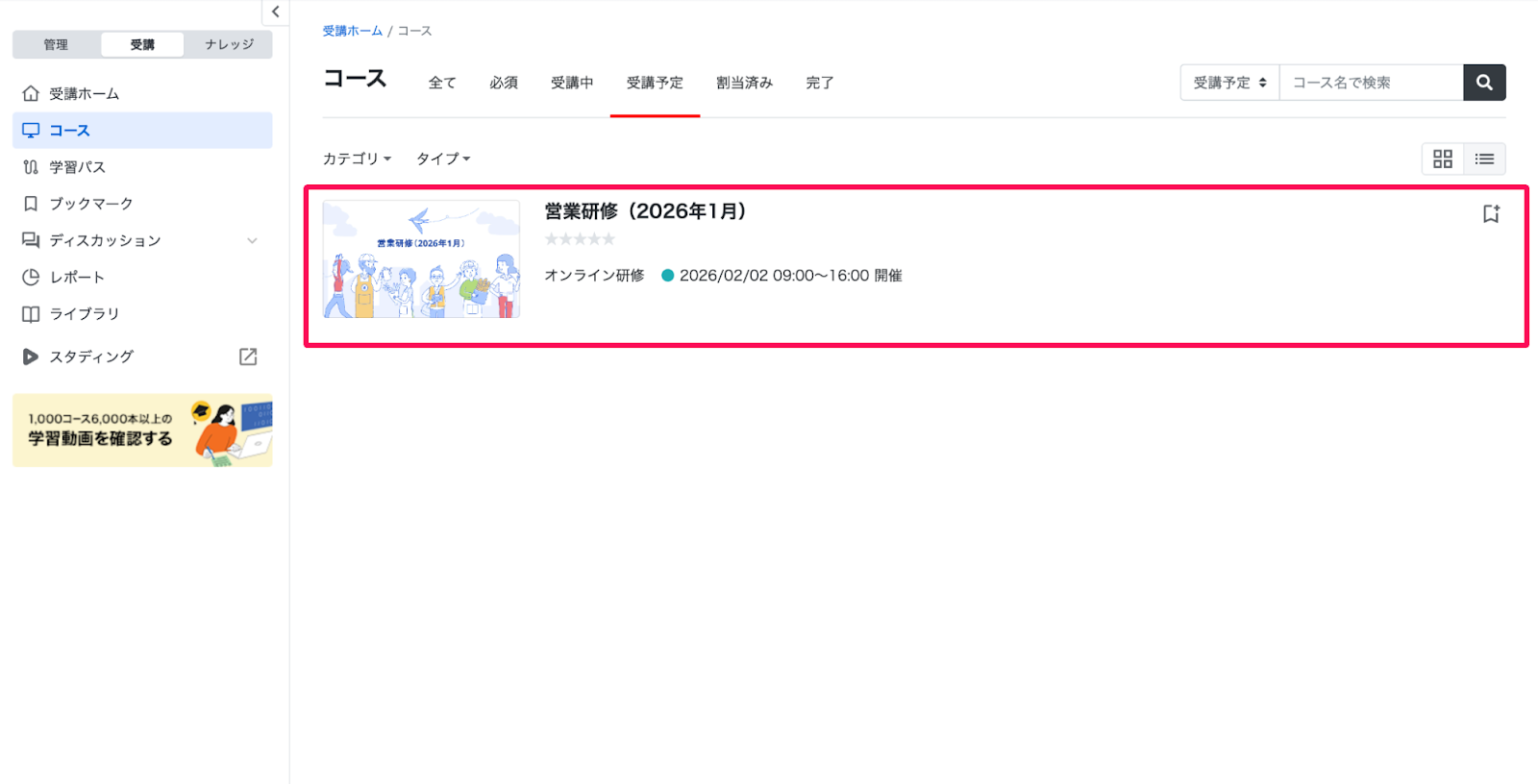Select コース in the sidebar
Viewport: 1538px width, 784px height.
142,130
